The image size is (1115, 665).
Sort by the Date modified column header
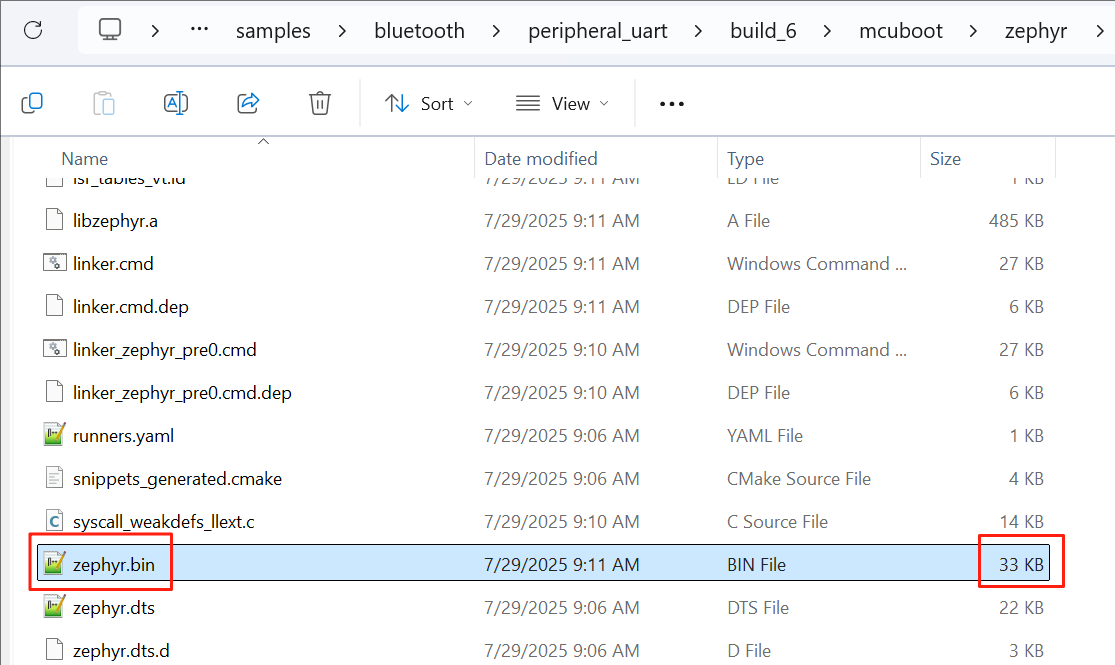point(540,159)
